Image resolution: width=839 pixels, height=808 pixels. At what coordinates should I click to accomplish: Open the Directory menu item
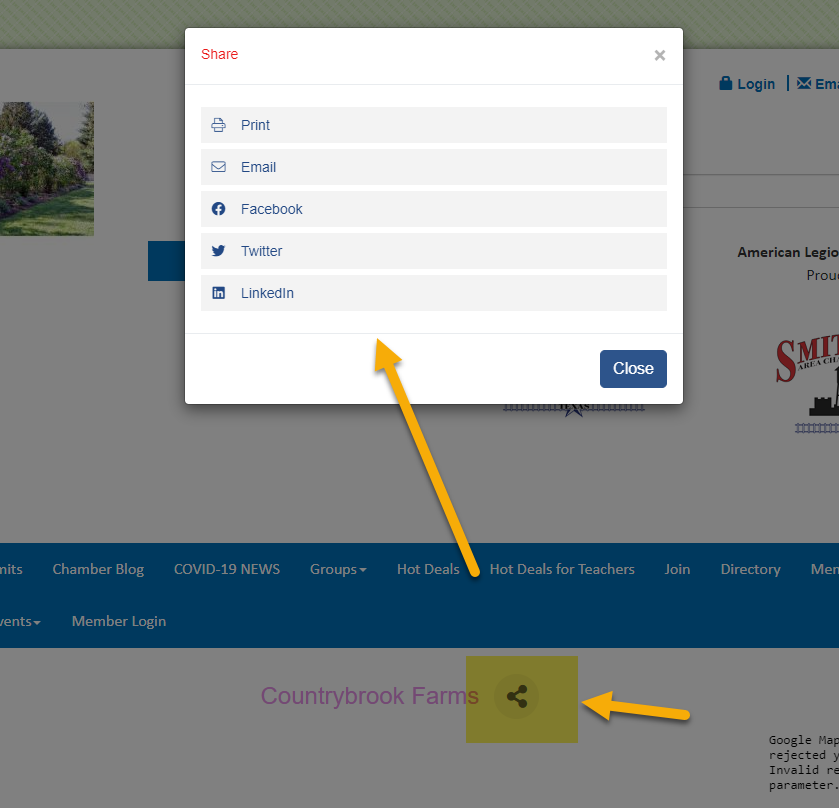point(750,569)
